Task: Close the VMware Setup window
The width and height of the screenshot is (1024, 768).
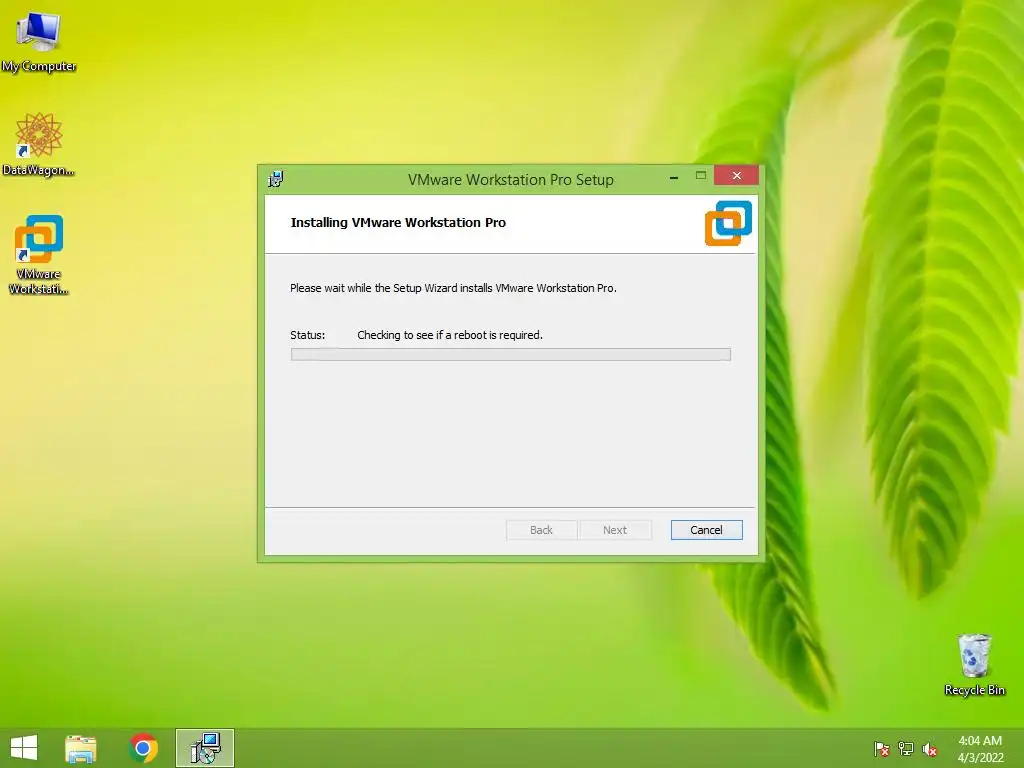Action: (x=737, y=176)
